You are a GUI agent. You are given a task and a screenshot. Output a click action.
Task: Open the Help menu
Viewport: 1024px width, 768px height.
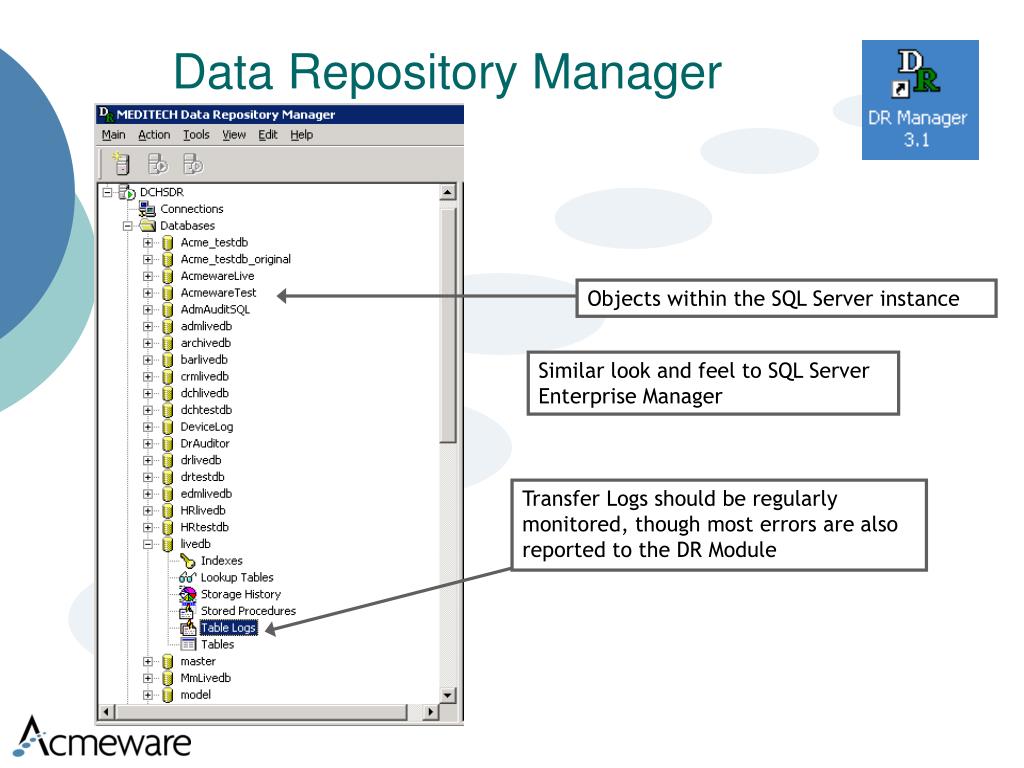(302, 135)
